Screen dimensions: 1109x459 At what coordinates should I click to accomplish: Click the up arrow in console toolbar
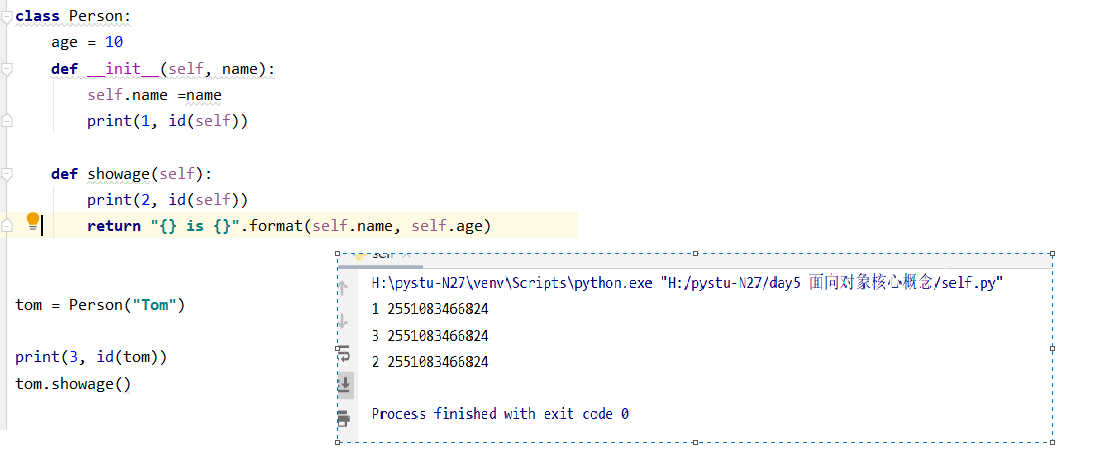point(344,288)
